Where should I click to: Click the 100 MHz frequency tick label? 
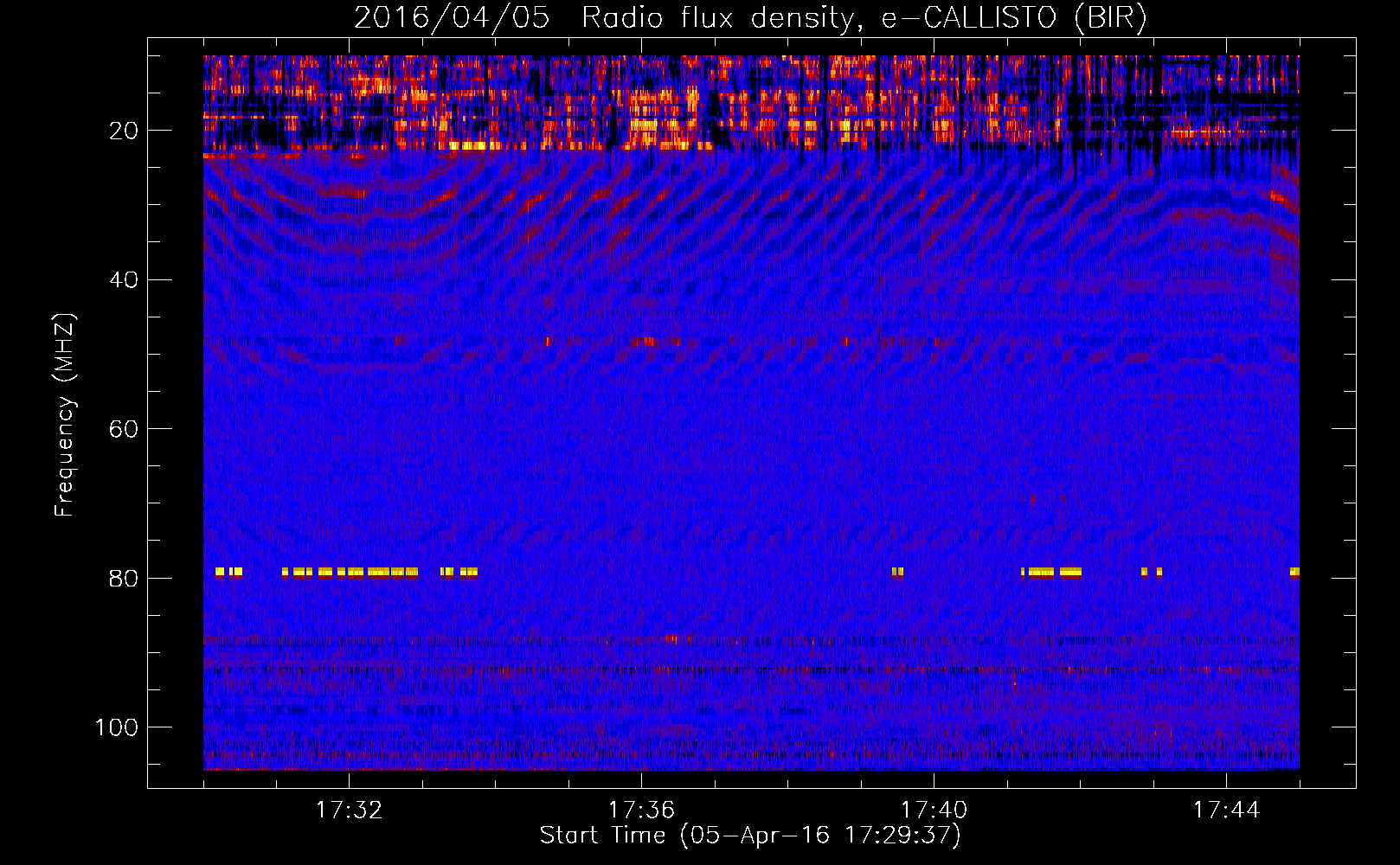pyautogui.click(x=117, y=727)
